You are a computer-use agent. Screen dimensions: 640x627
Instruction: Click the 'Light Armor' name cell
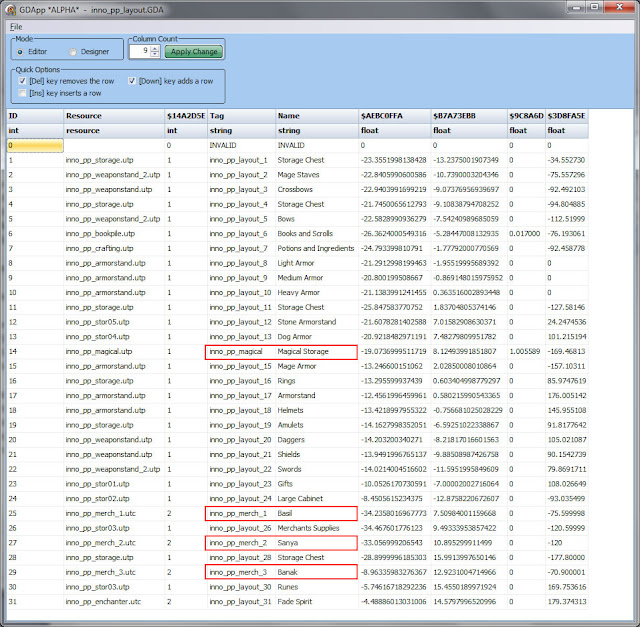click(317, 263)
